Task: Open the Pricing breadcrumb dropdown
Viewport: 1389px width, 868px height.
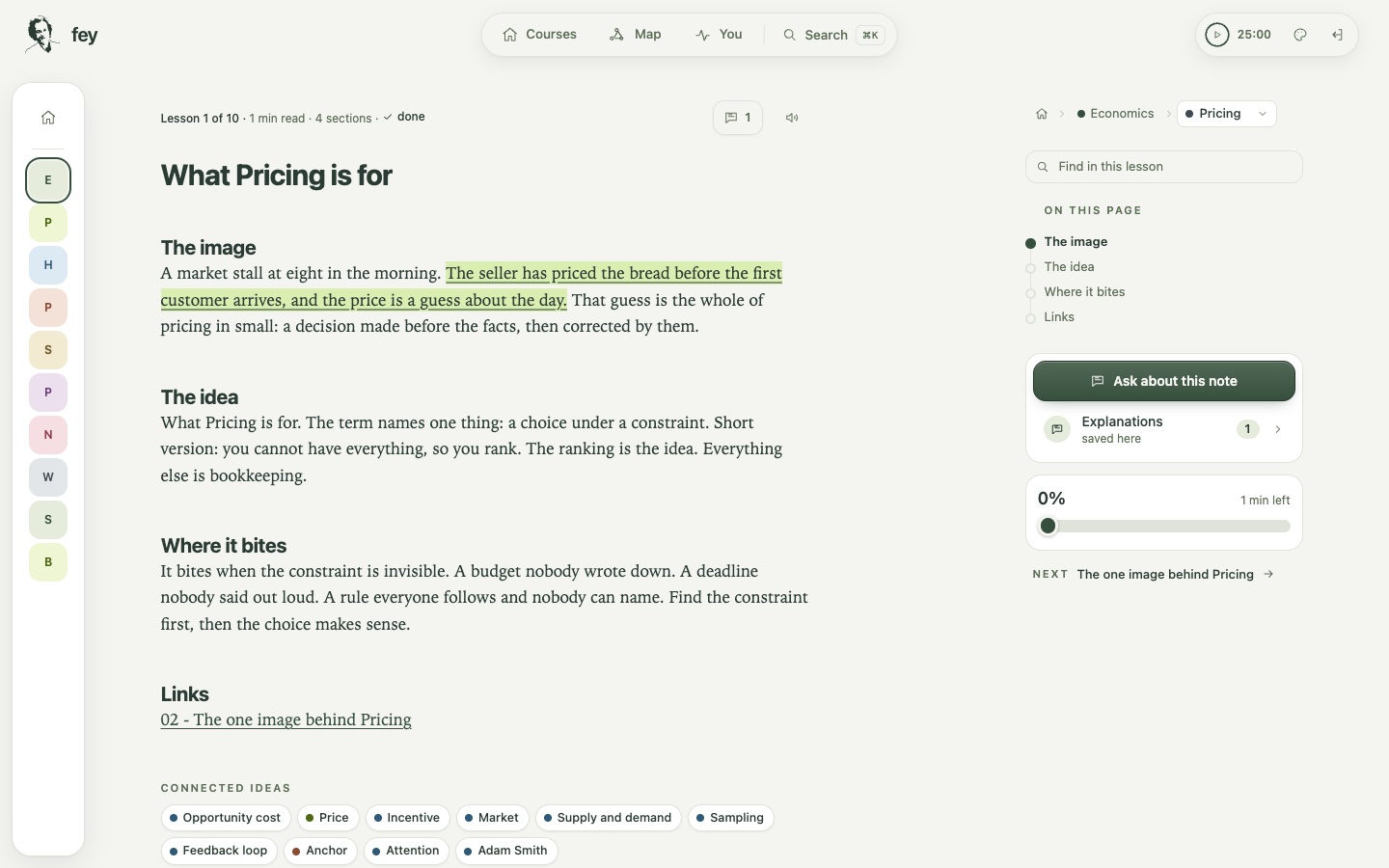Action: point(1227,114)
